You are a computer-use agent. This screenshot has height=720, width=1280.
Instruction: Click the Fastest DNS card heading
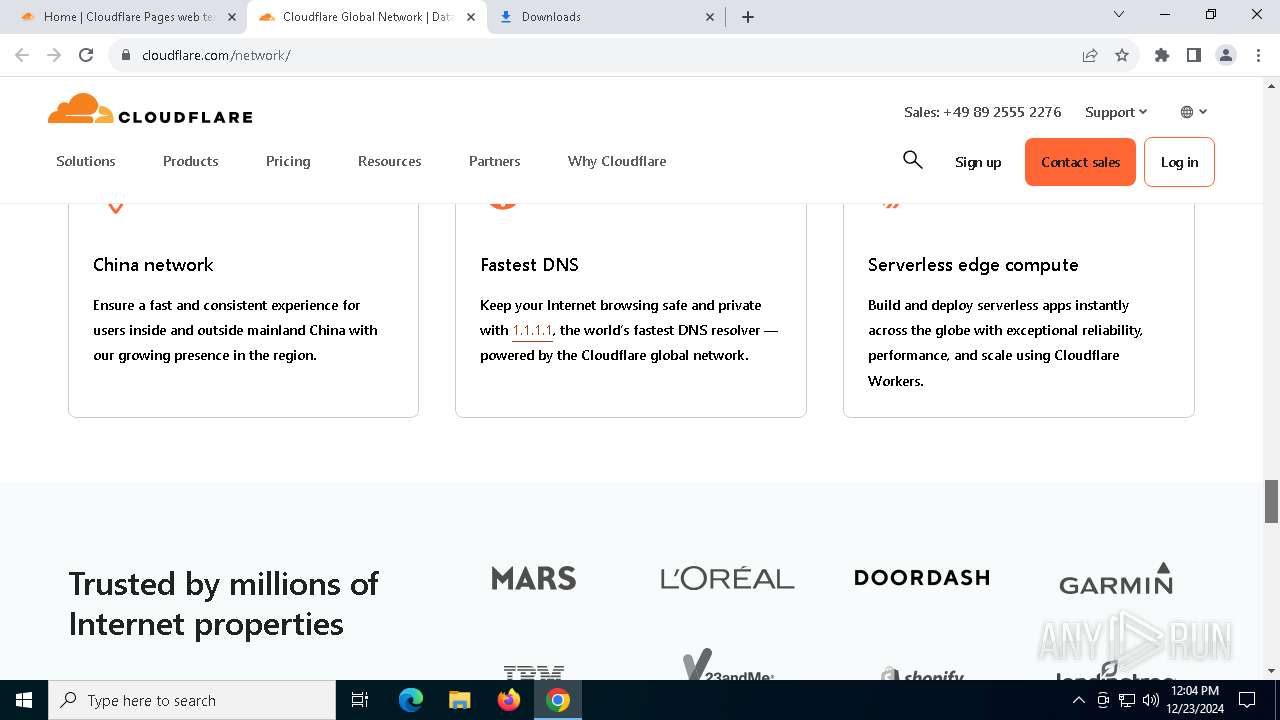coord(529,265)
